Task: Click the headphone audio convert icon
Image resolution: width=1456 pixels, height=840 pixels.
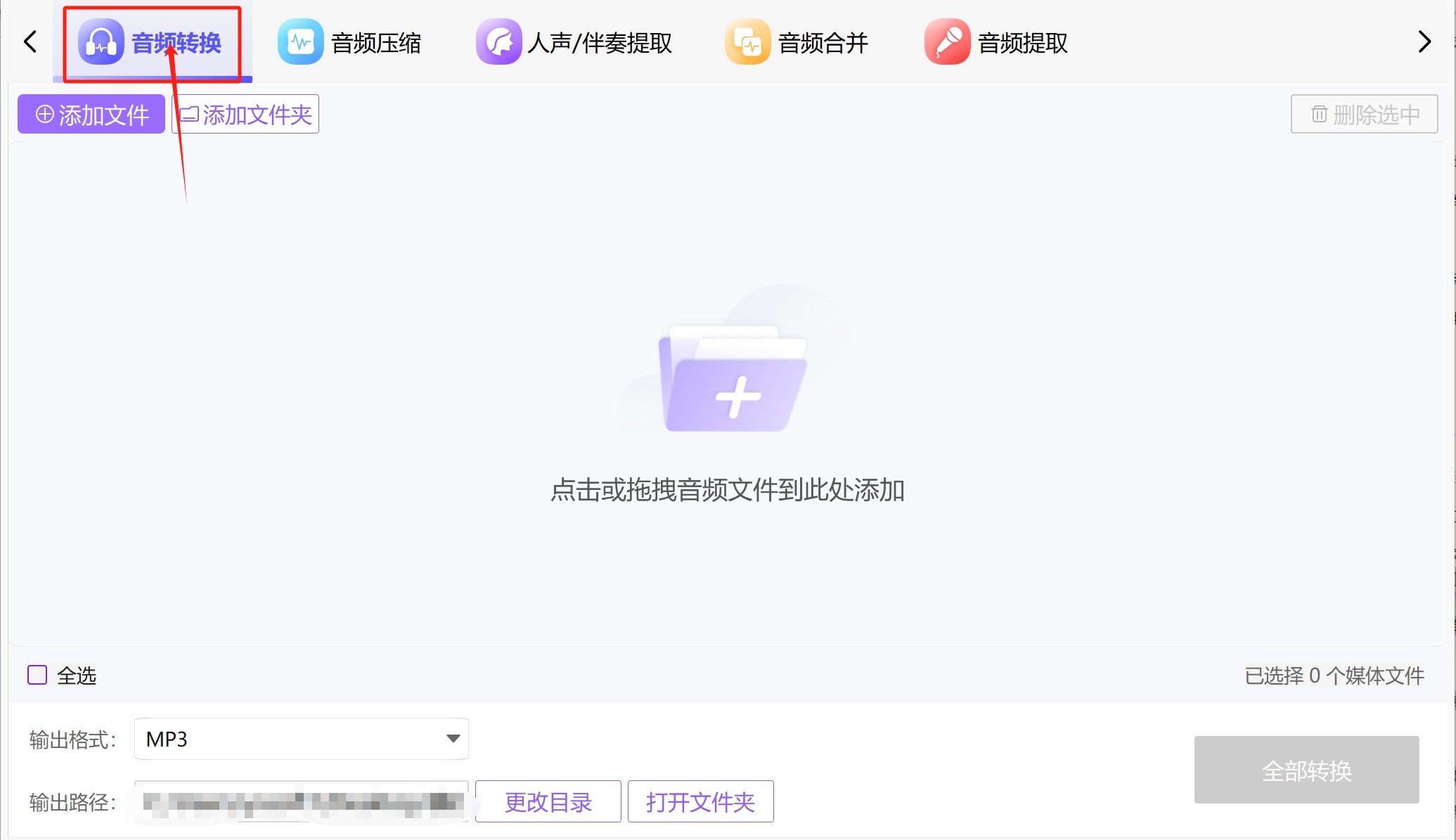Action: click(101, 42)
